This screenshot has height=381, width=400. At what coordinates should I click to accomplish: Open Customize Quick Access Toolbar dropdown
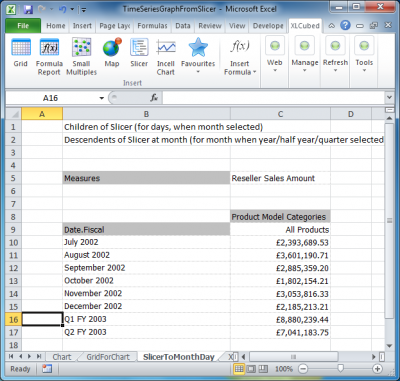pos(84,10)
